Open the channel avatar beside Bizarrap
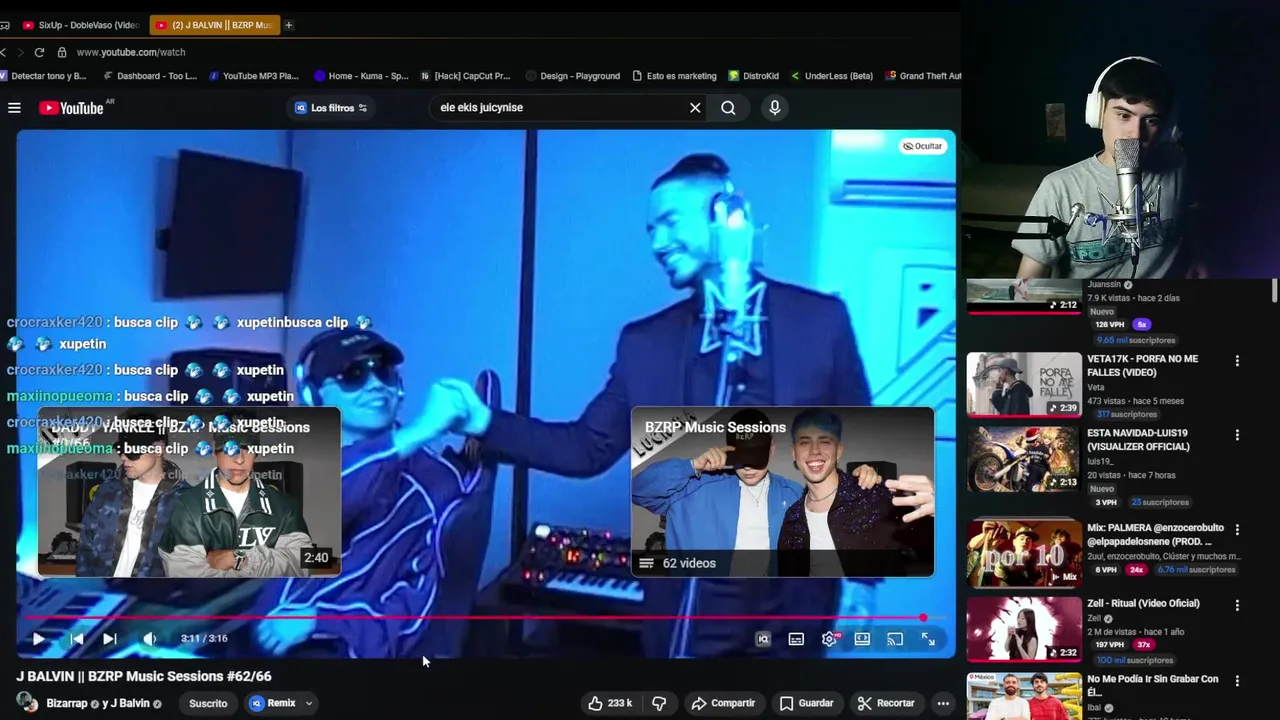 pyautogui.click(x=27, y=702)
